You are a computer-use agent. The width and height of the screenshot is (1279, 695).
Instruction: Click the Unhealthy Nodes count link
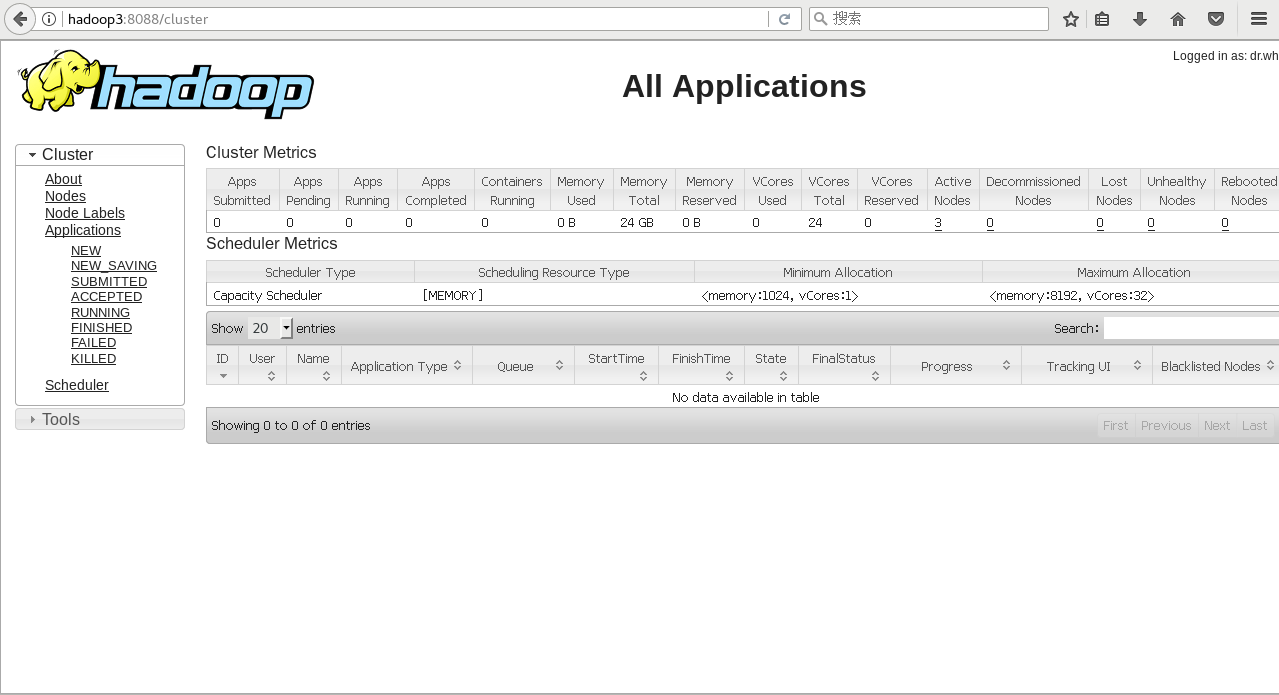(x=1151, y=223)
